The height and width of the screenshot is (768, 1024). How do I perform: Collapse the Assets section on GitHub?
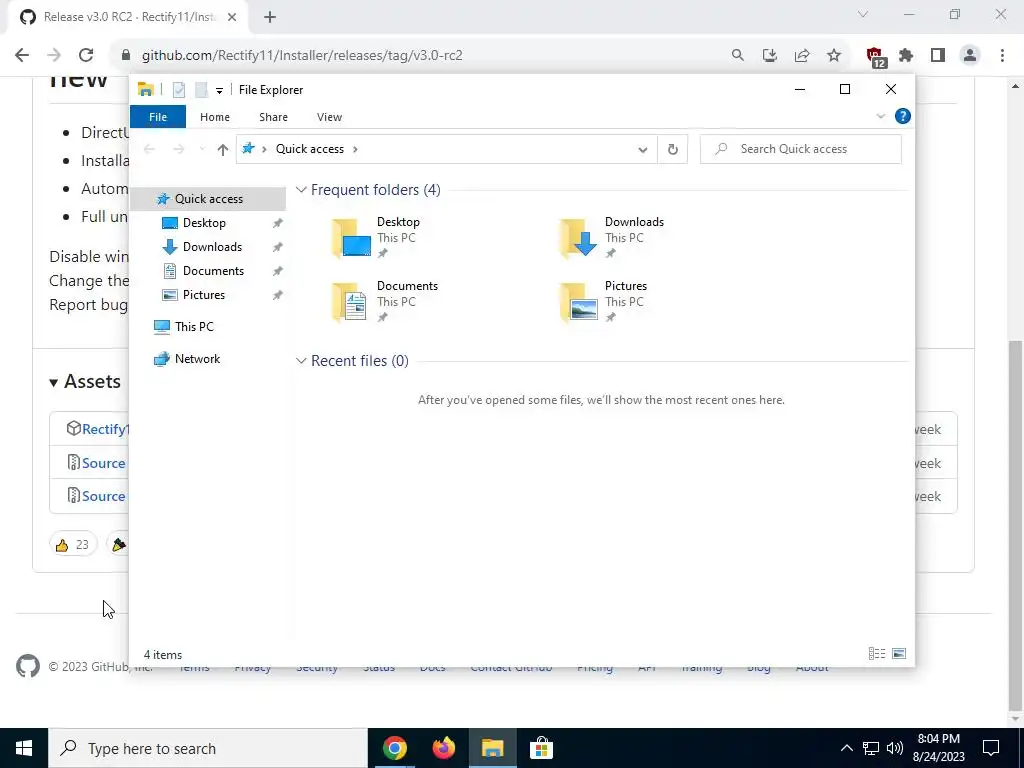[x=85, y=381]
